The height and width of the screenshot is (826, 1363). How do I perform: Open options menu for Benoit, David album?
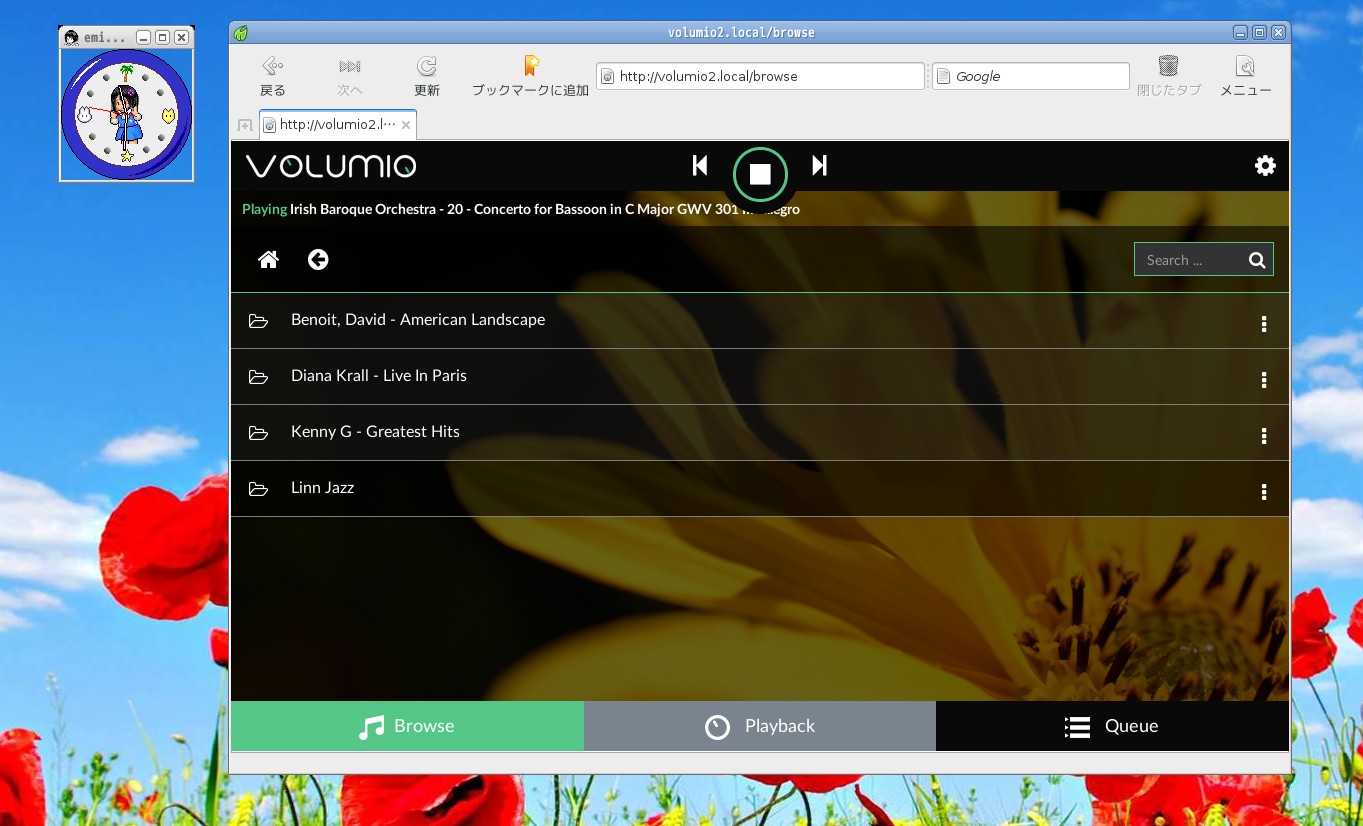(1264, 324)
